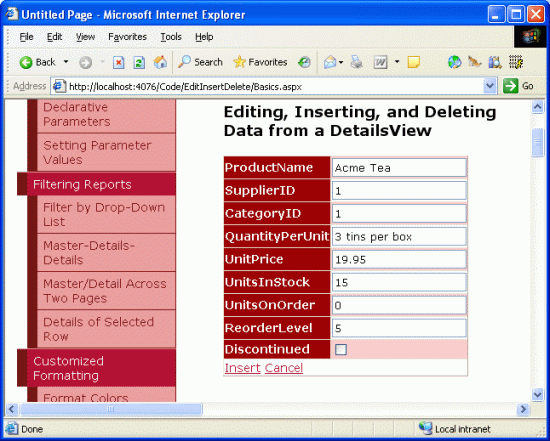Click the Mail envelope icon
This screenshot has height=441, width=550.
click(330, 62)
